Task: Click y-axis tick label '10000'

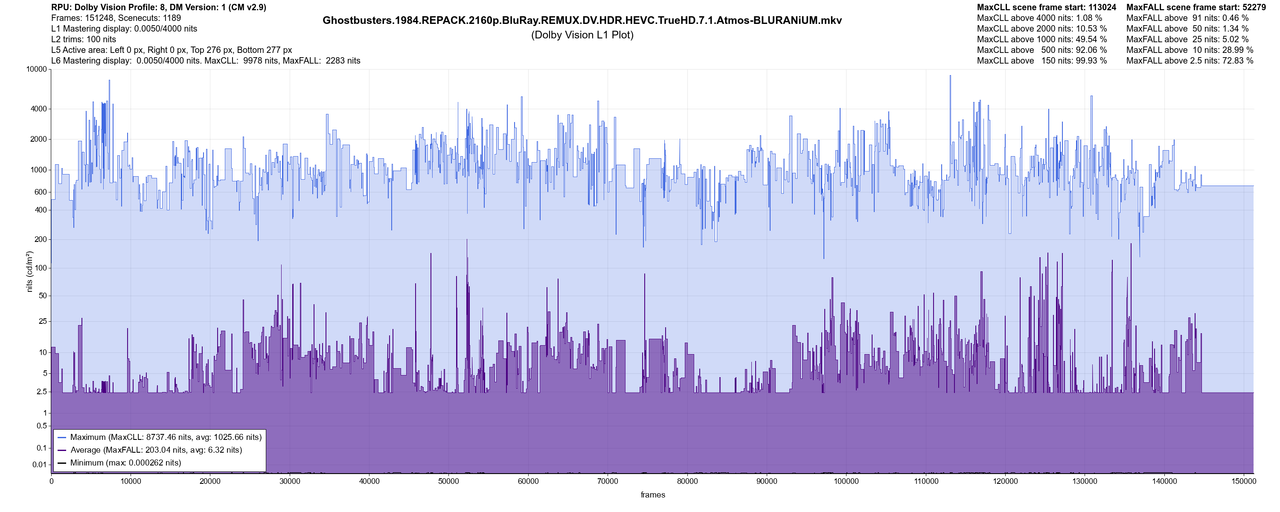Action: coord(36,69)
